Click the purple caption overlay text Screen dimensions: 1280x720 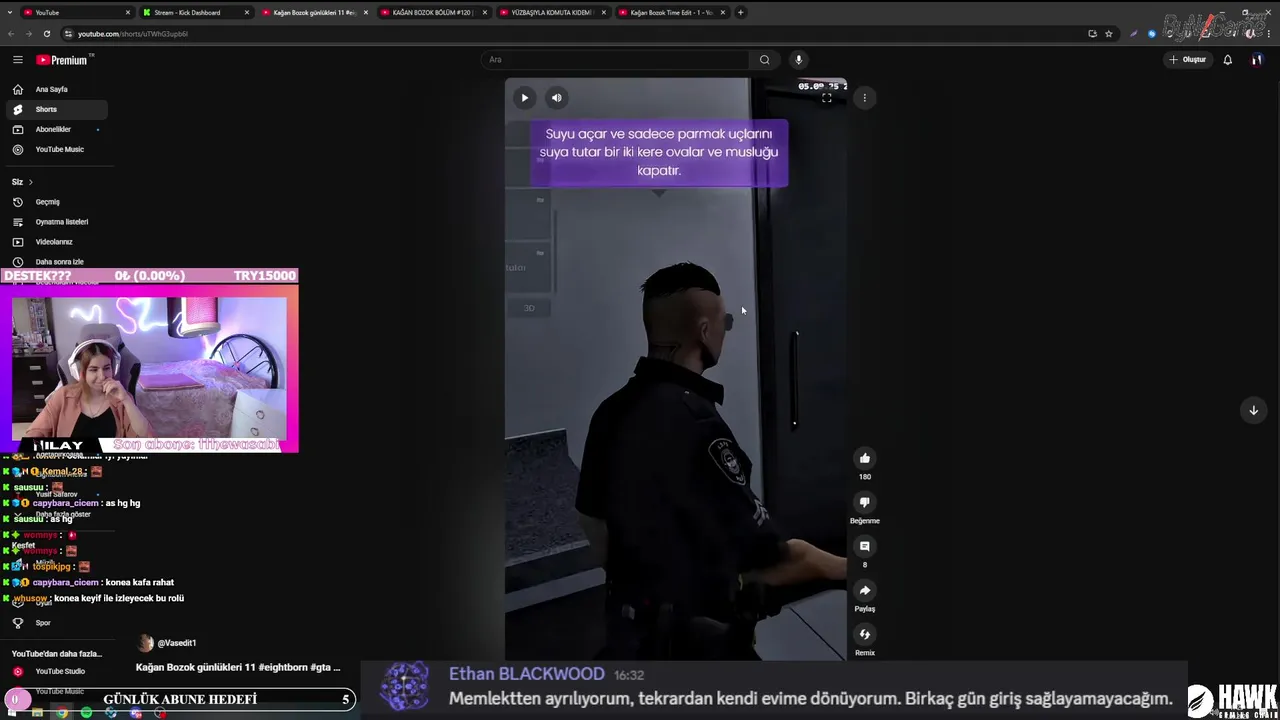click(659, 152)
